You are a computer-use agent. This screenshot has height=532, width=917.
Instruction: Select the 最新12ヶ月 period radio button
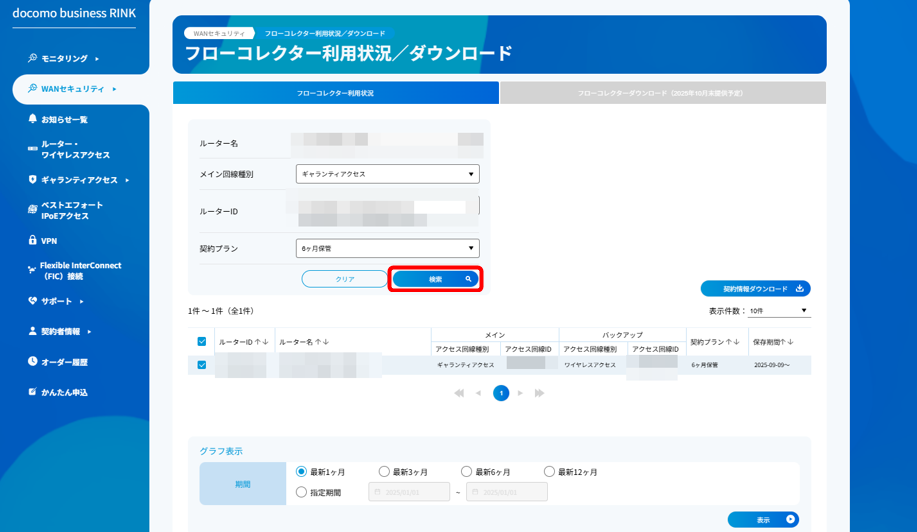[x=549, y=471]
